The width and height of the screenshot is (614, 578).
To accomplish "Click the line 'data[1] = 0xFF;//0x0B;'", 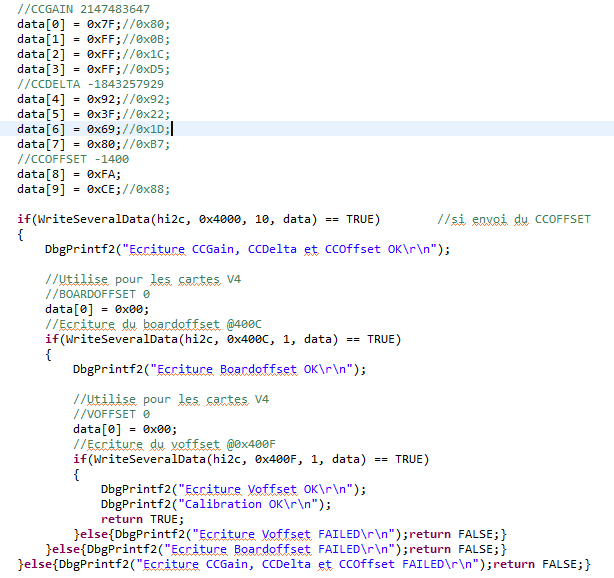I will (x=93, y=39).
